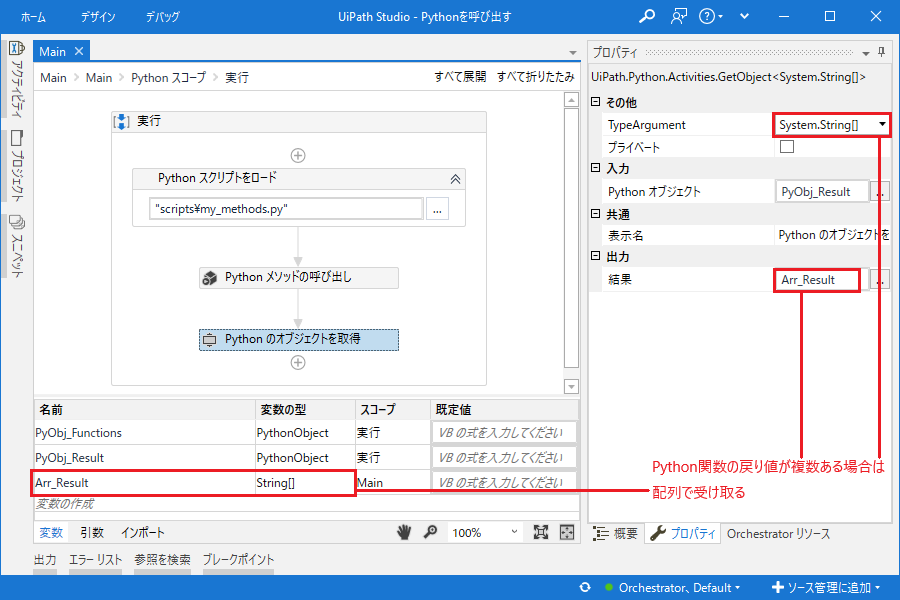The image size is (900, 600).
Task: Select the Python メソッドの呼び出し activity
Action: 298,277
